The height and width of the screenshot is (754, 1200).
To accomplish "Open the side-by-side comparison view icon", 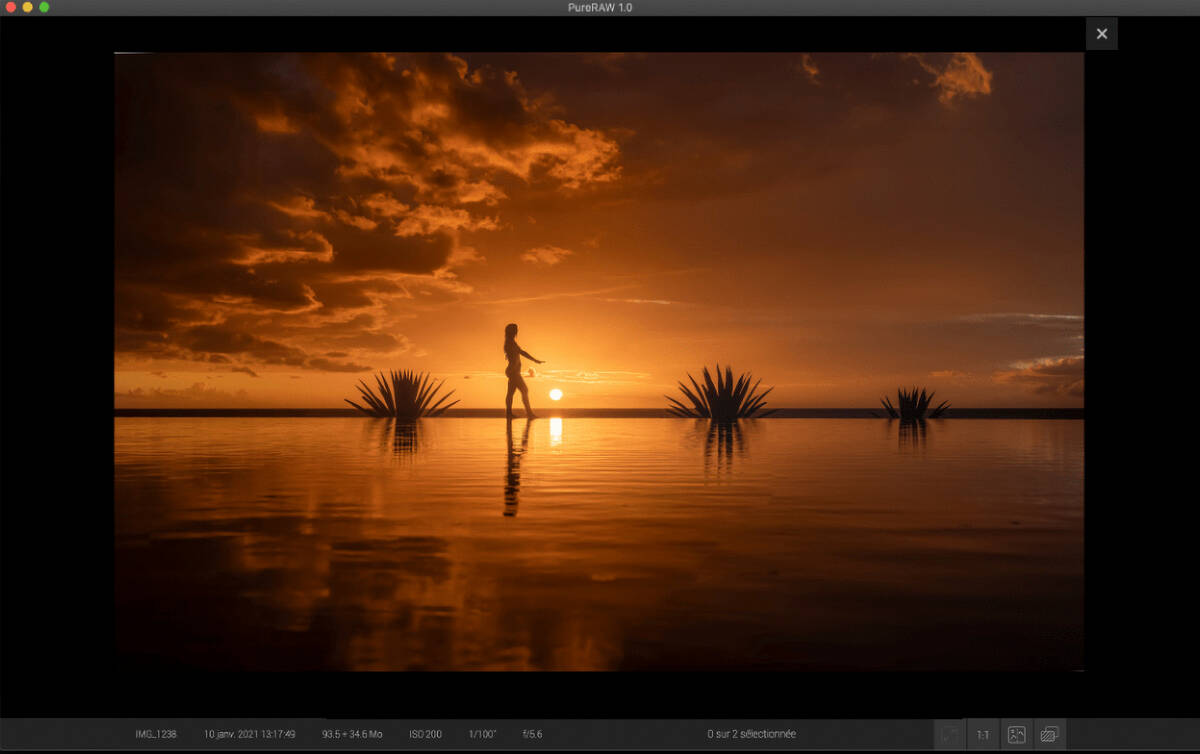I will [1016, 735].
